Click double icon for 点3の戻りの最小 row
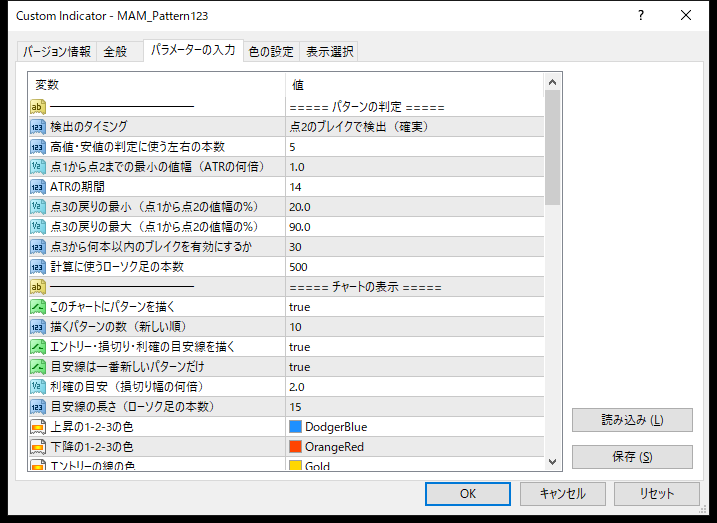The image size is (717, 523). click(38, 207)
